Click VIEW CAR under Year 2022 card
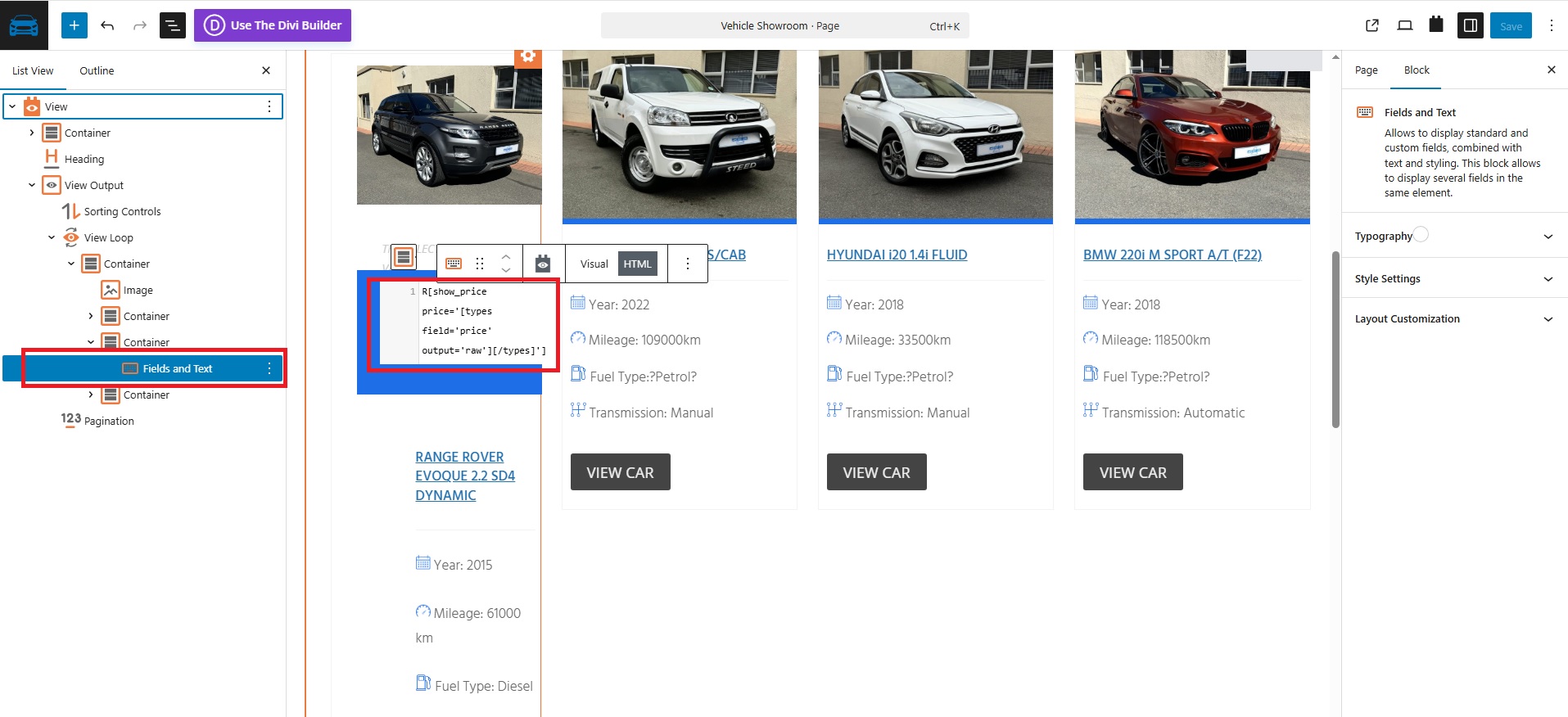This screenshot has width=1568, height=717. [x=620, y=472]
